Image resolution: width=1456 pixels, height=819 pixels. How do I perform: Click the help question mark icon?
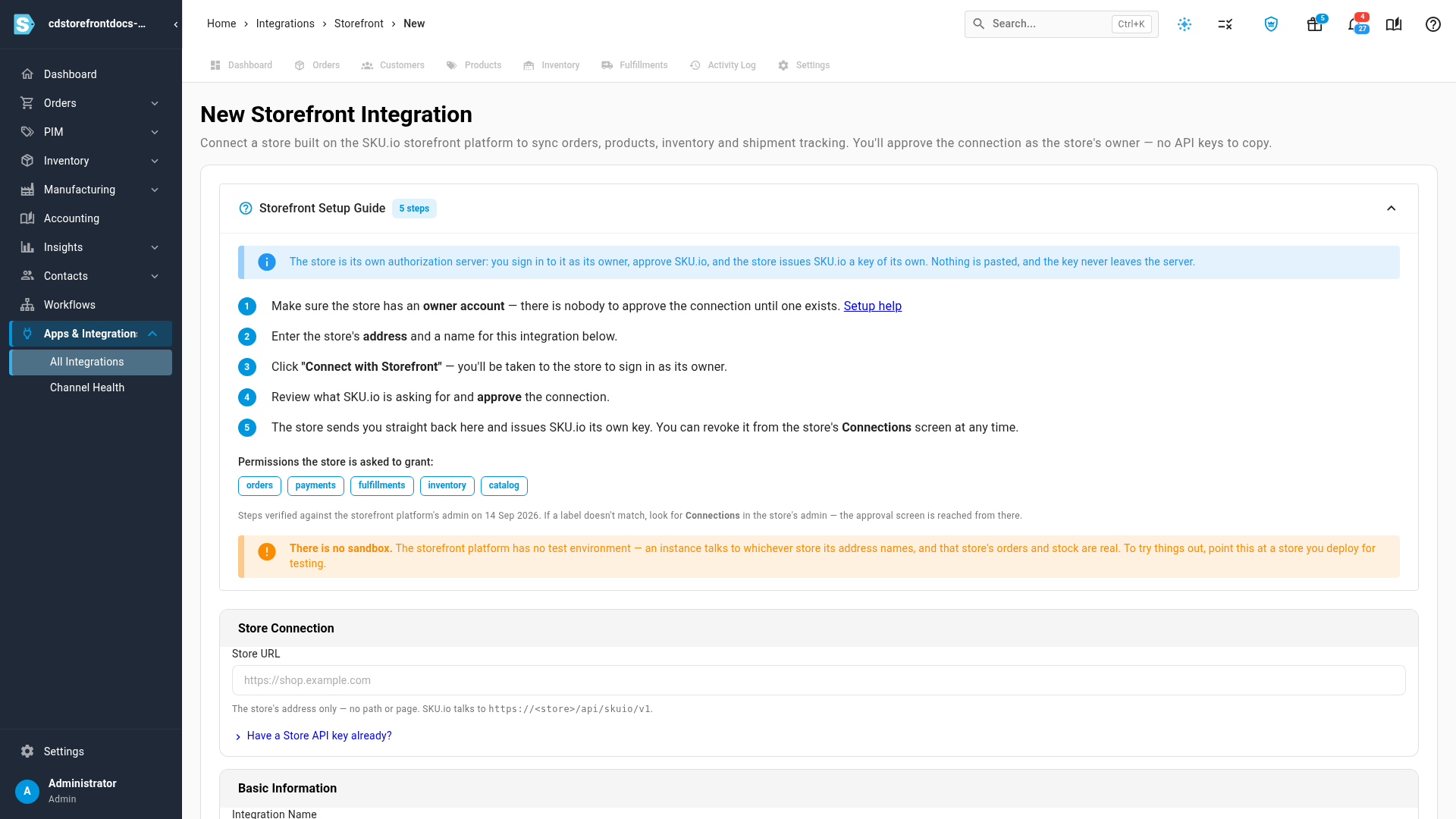coord(1433,24)
